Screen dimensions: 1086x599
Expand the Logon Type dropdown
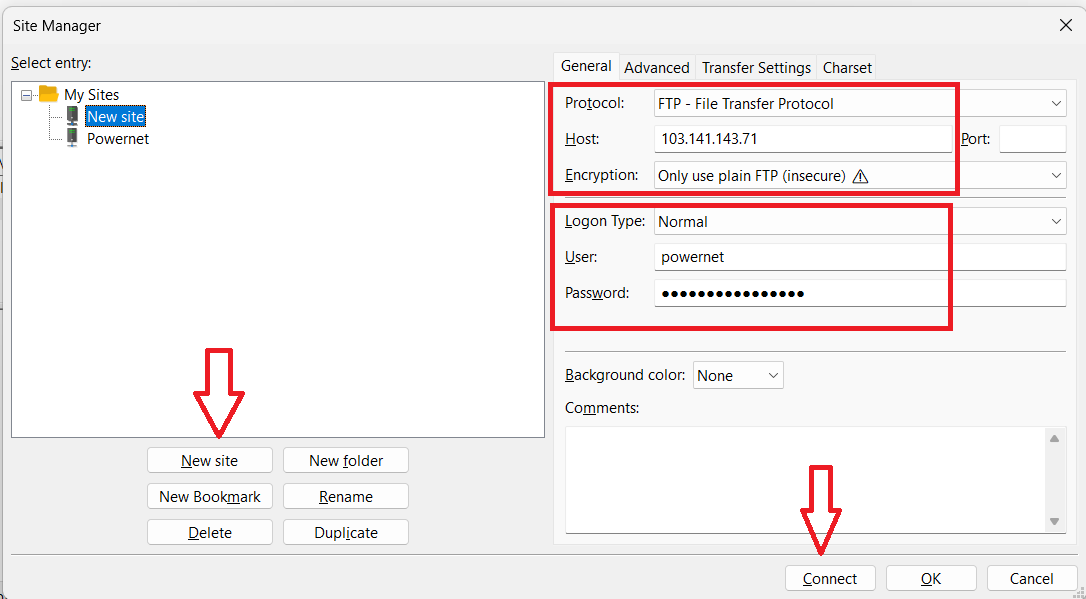[1057, 221]
